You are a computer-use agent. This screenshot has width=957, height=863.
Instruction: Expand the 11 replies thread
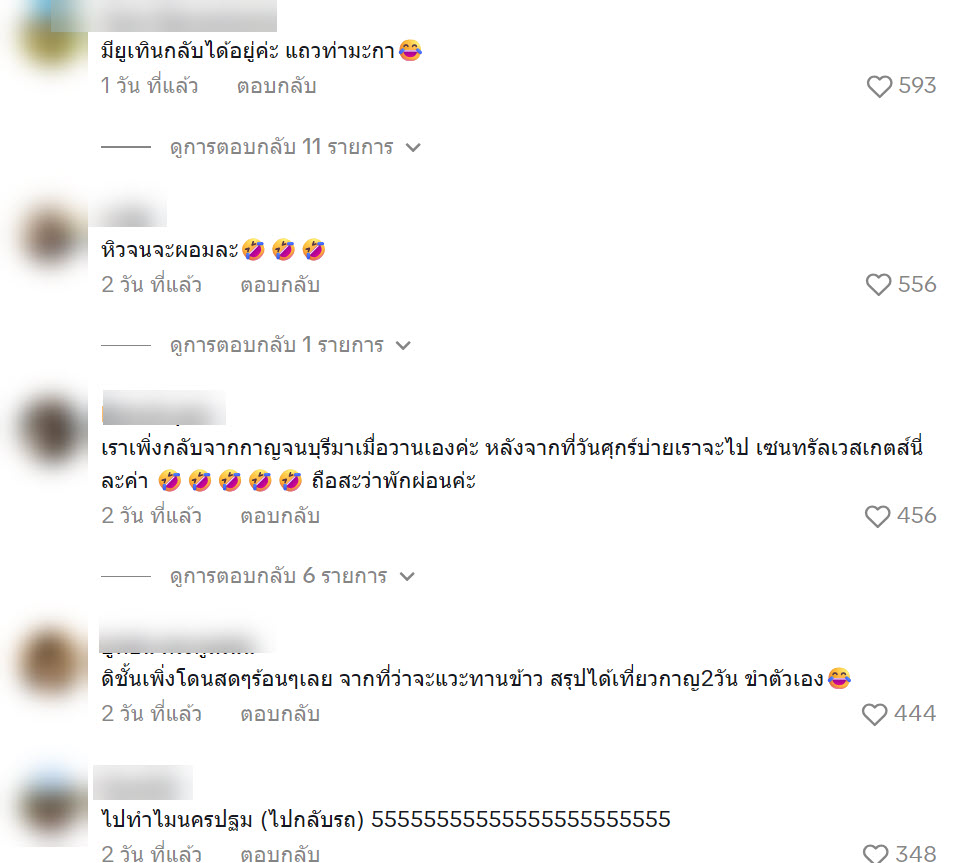[x=295, y=147]
